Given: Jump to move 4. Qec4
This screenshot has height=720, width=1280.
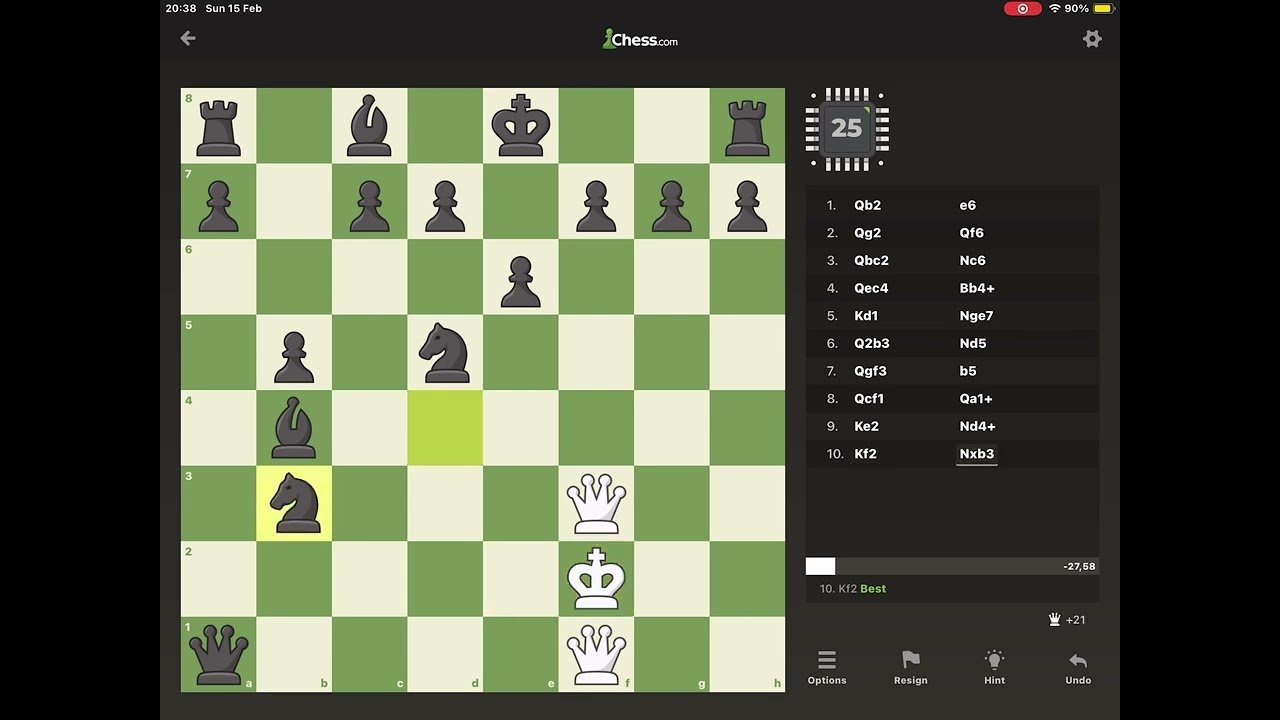Looking at the screenshot, I should [x=871, y=288].
